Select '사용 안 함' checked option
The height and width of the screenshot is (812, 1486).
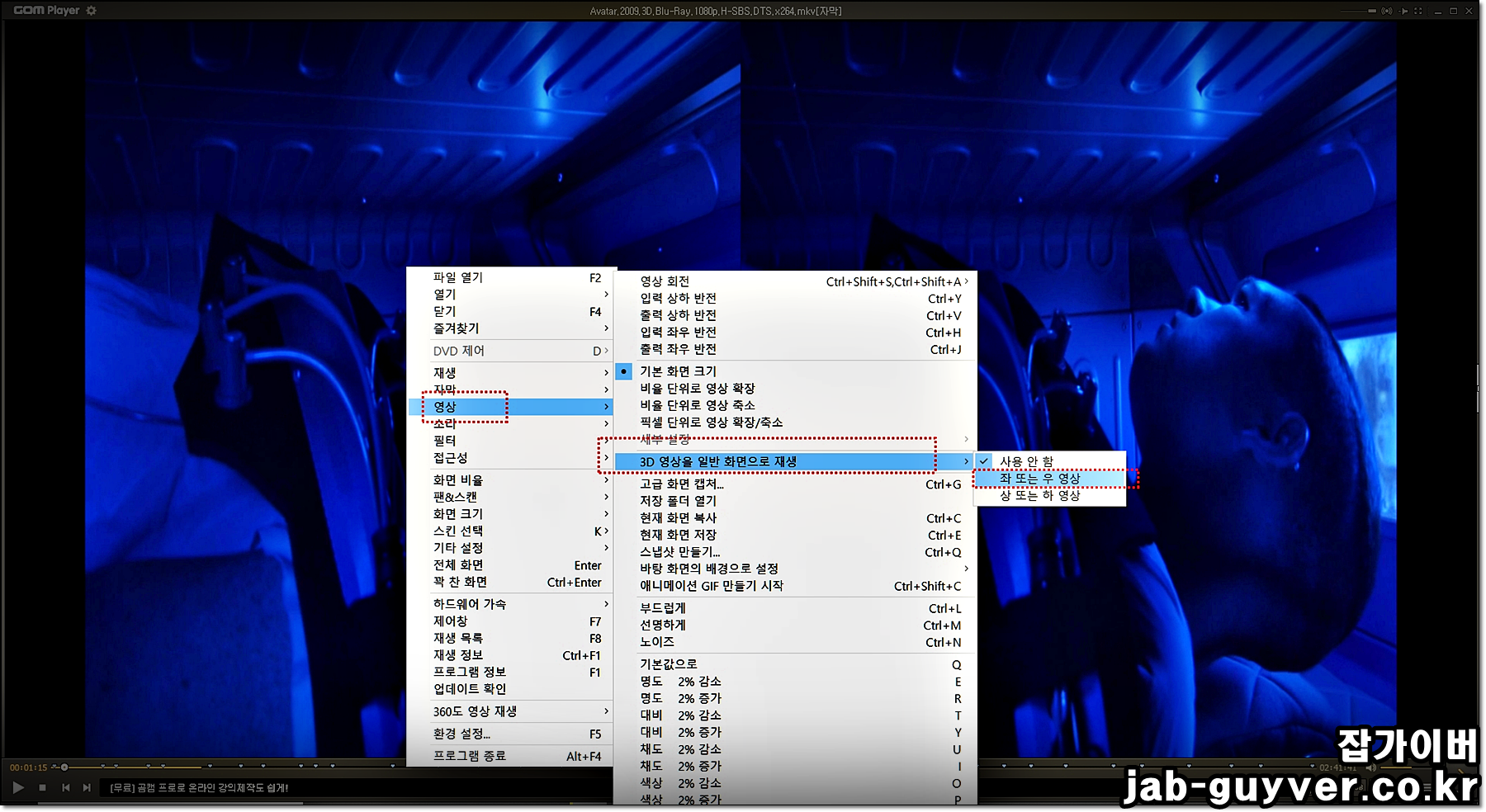coord(1050,461)
